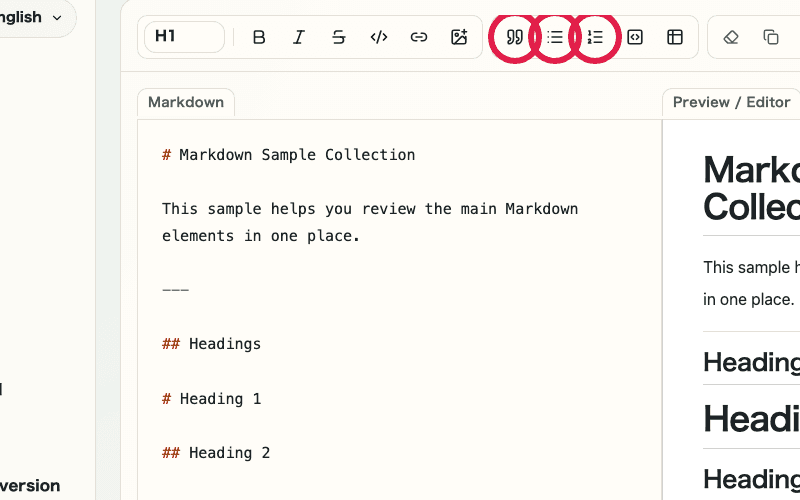Click the 'This sample helps you review' line
The height and width of the screenshot is (500, 800).
pos(370,209)
